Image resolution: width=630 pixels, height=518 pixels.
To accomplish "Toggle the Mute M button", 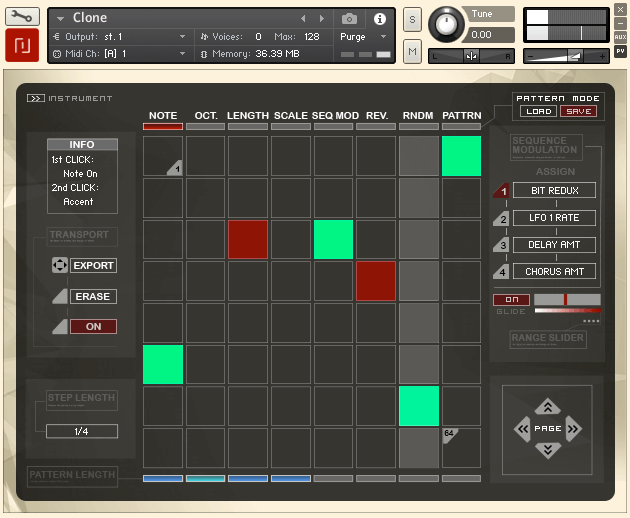I will (412, 51).
